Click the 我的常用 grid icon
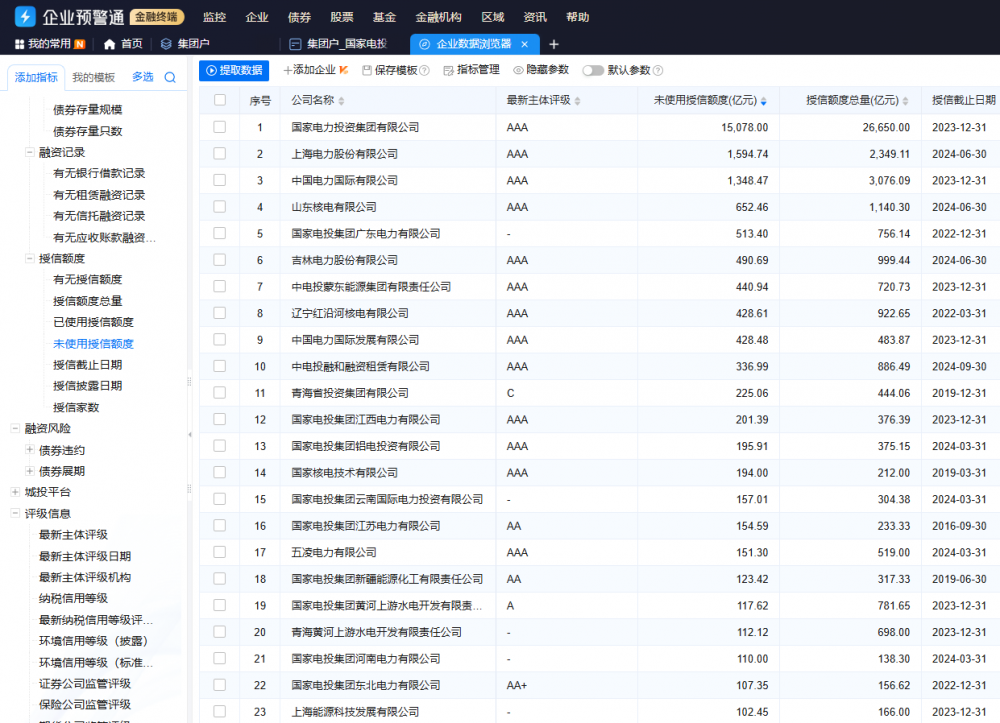The image size is (1000, 723). coord(19,44)
